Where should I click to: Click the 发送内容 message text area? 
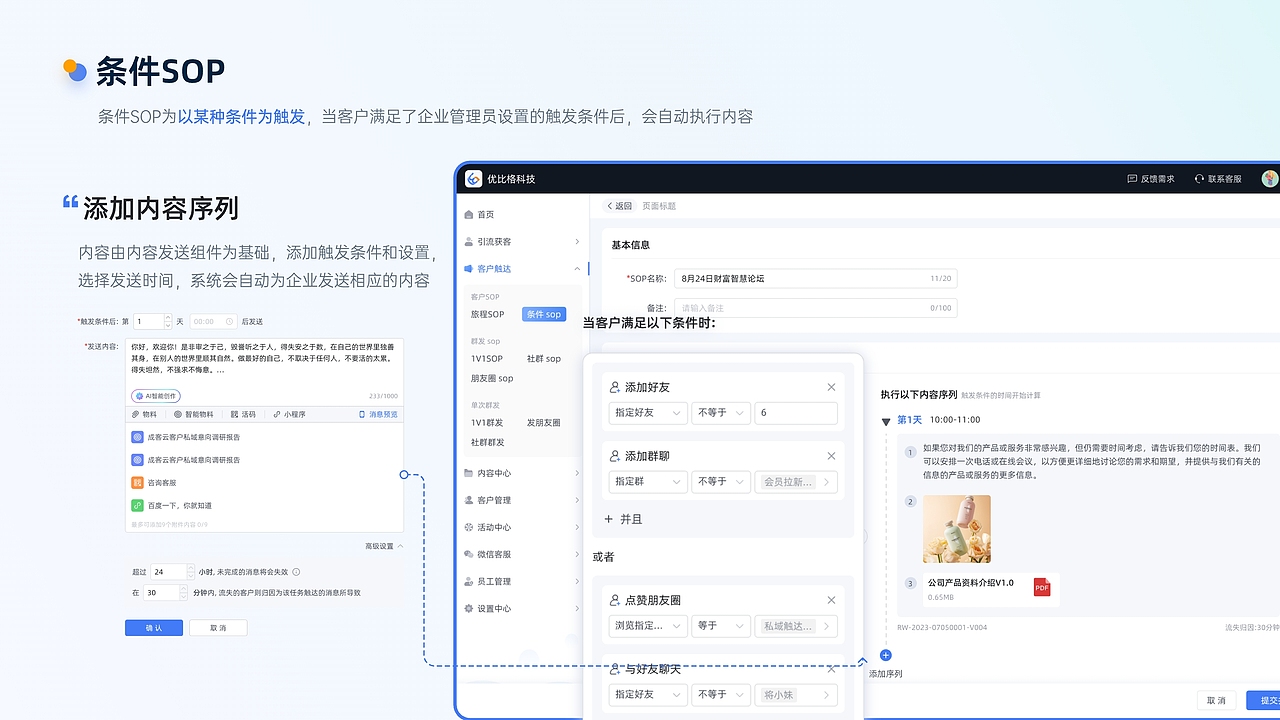tap(265, 361)
